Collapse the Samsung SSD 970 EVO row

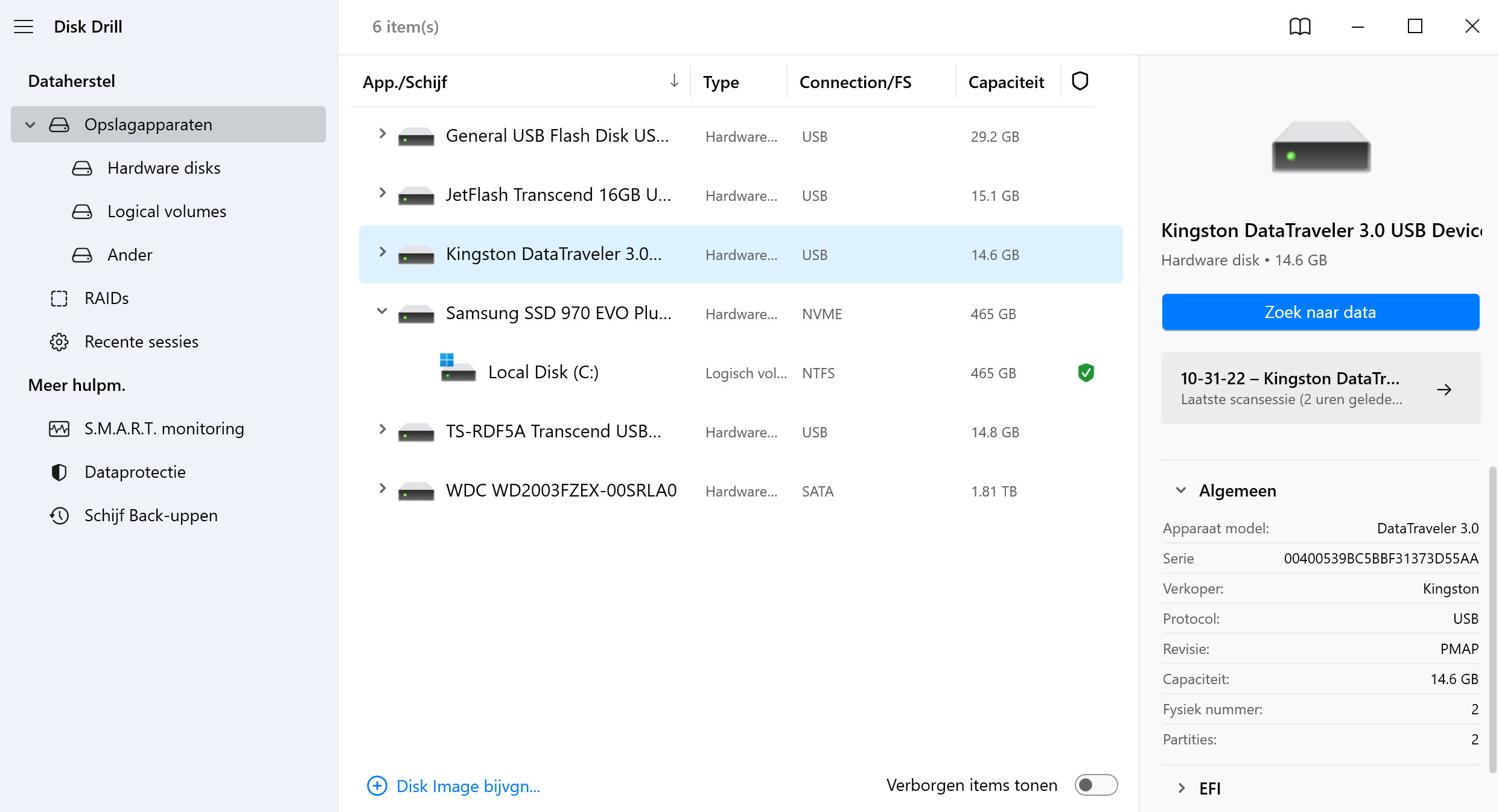click(x=382, y=311)
